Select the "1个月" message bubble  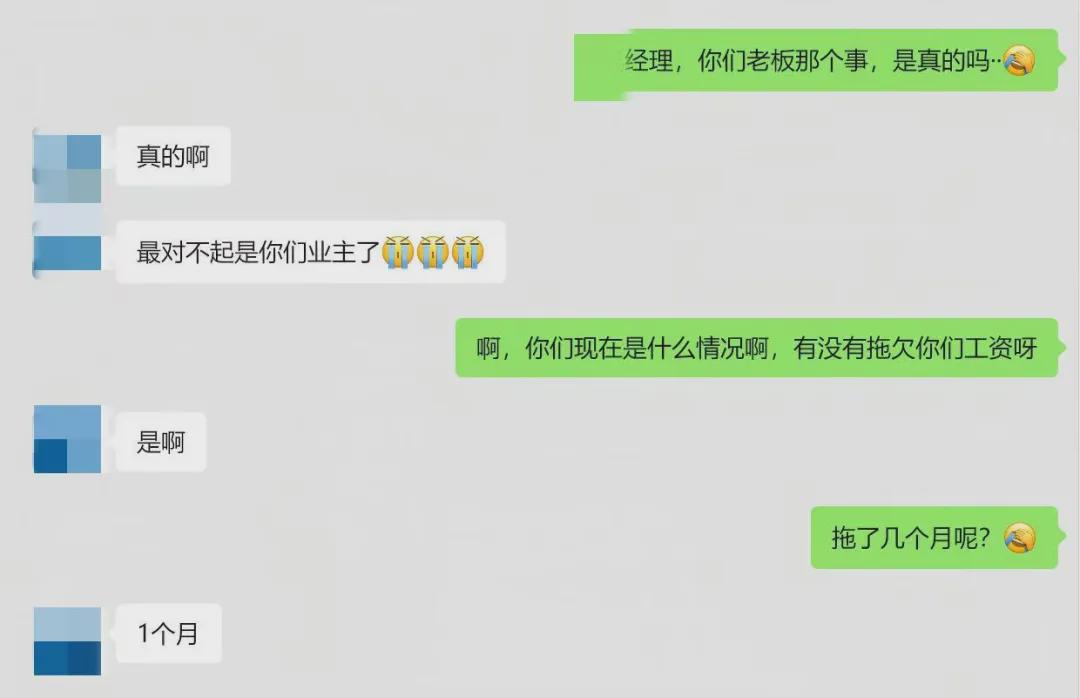(168, 633)
